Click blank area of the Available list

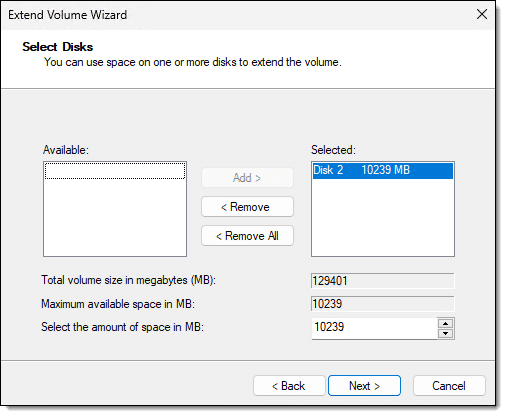(115, 218)
